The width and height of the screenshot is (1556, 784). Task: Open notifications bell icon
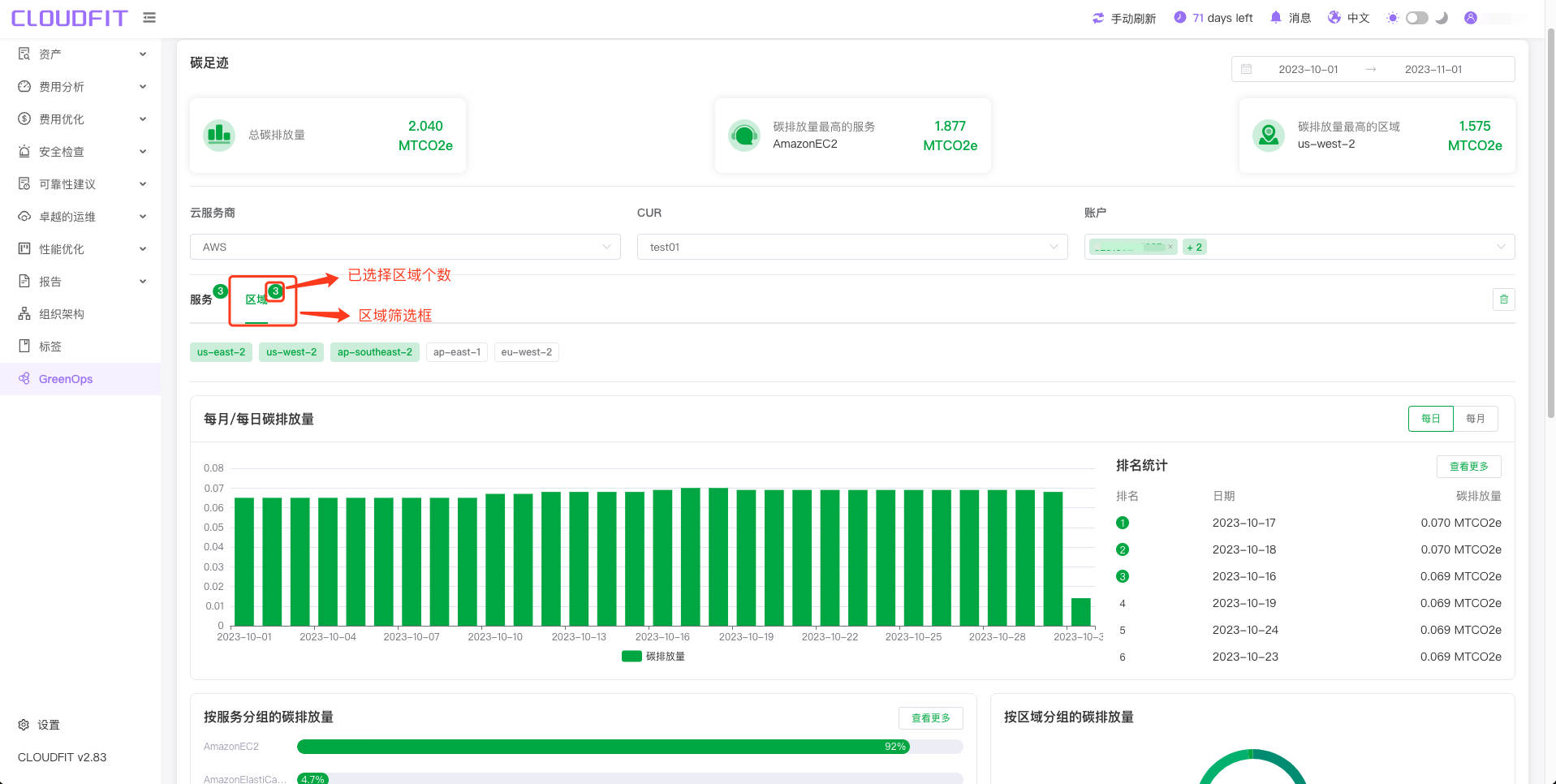point(1276,18)
